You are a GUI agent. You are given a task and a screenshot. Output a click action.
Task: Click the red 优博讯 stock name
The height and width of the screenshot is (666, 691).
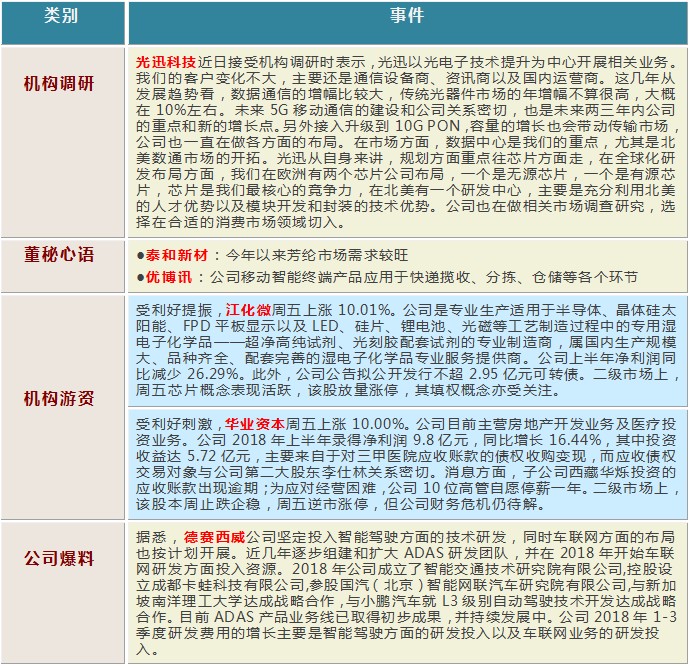169,277
